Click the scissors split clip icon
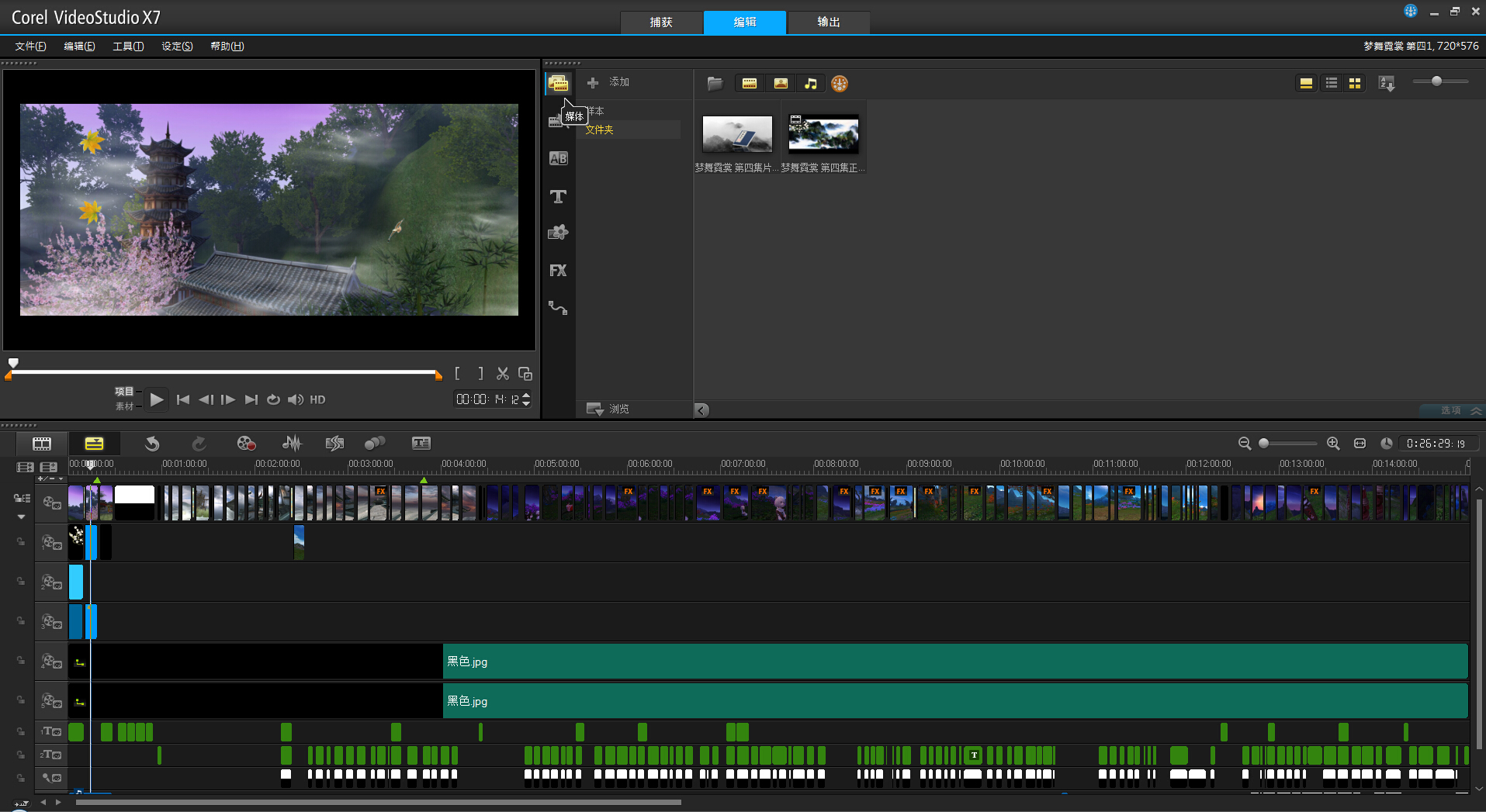This screenshot has width=1486, height=812. tap(503, 374)
